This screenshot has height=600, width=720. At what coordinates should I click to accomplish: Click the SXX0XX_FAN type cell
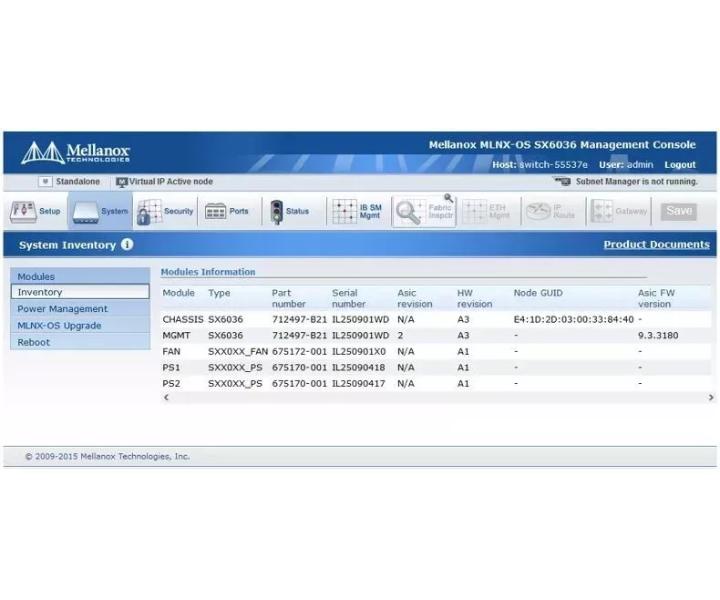click(238, 352)
